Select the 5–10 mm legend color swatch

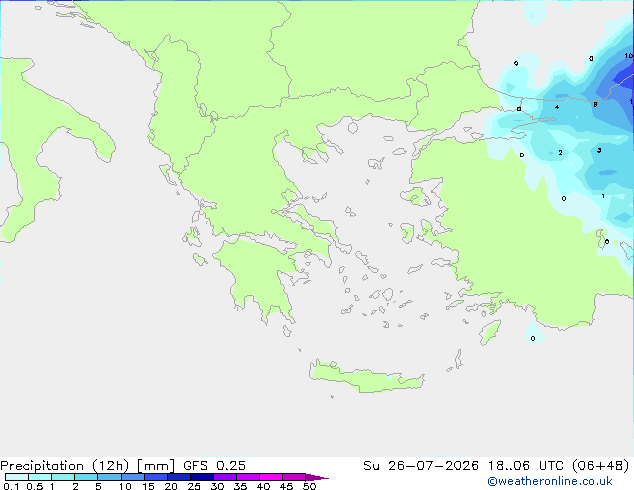tap(109, 477)
